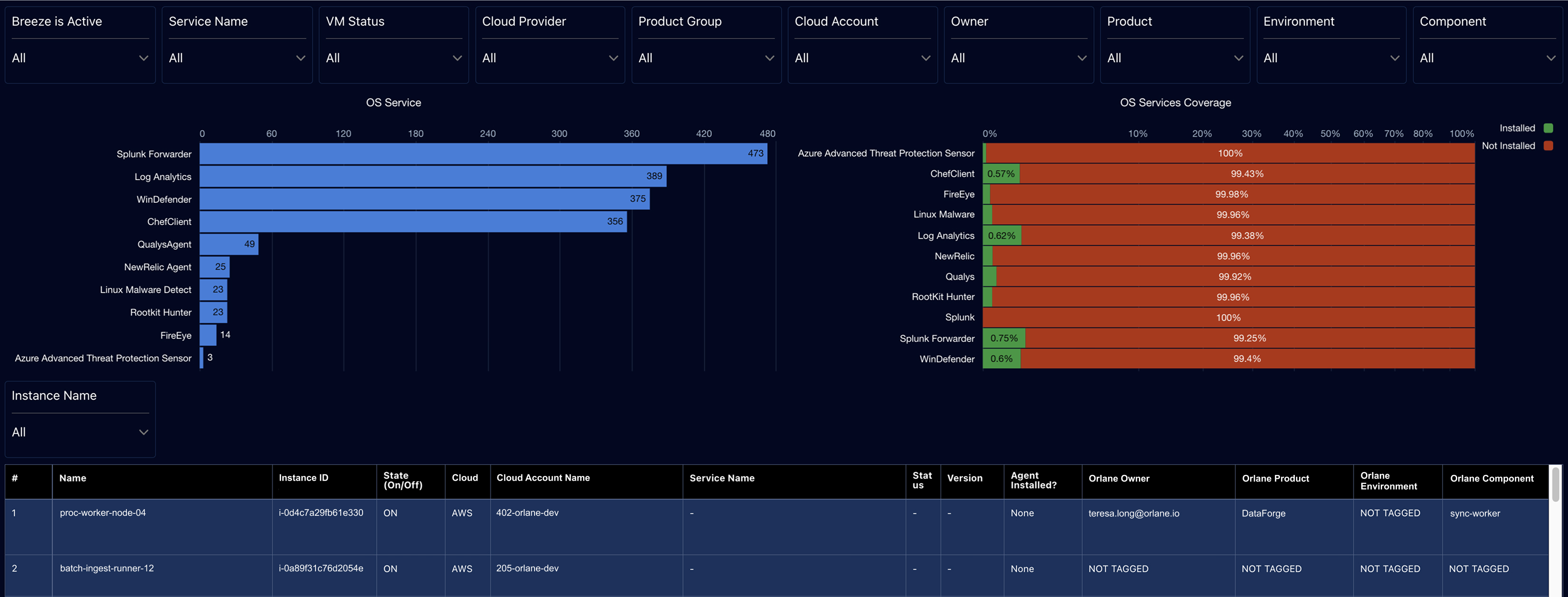Image resolution: width=1568 pixels, height=597 pixels.
Task: Select the QualysAgent bar showing 49
Action: click(229, 244)
